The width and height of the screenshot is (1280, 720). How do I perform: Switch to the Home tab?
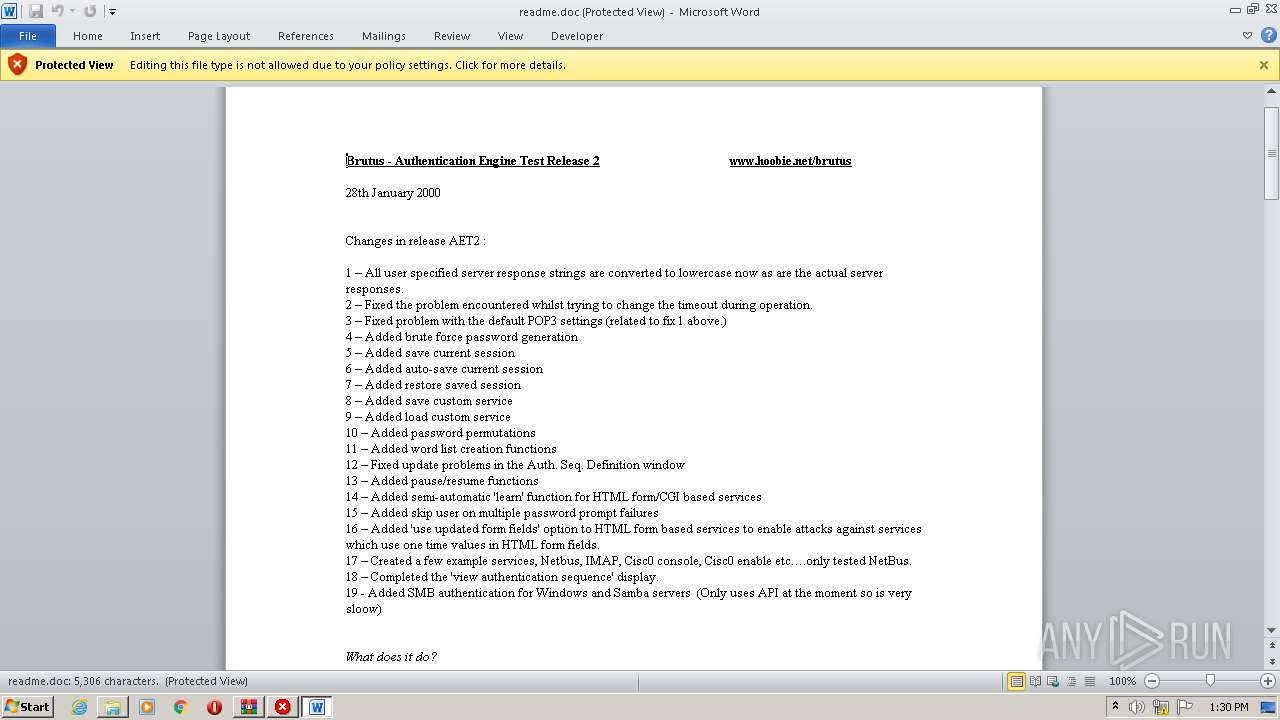click(88, 36)
